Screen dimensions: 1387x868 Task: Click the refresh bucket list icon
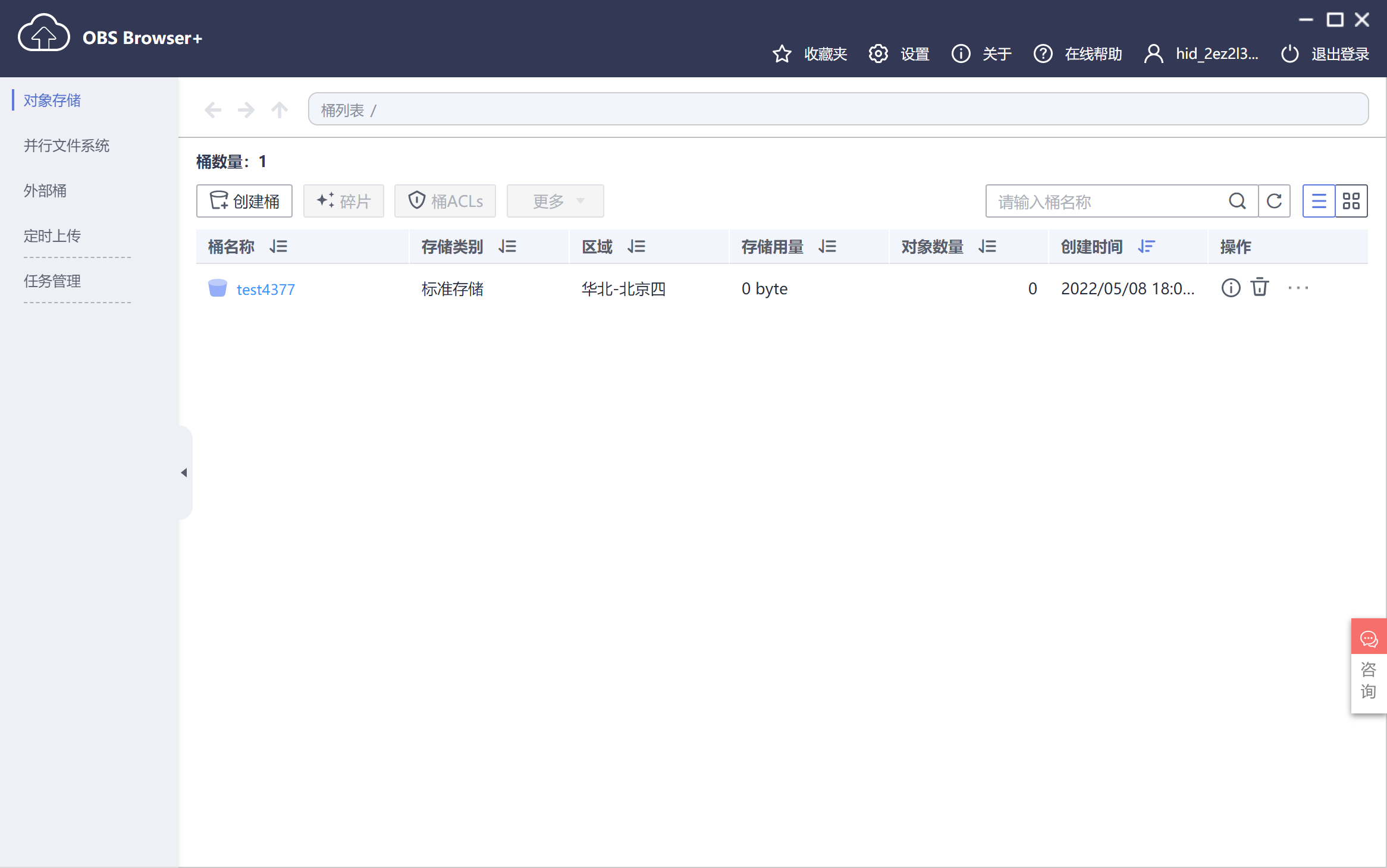(1274, 201)
